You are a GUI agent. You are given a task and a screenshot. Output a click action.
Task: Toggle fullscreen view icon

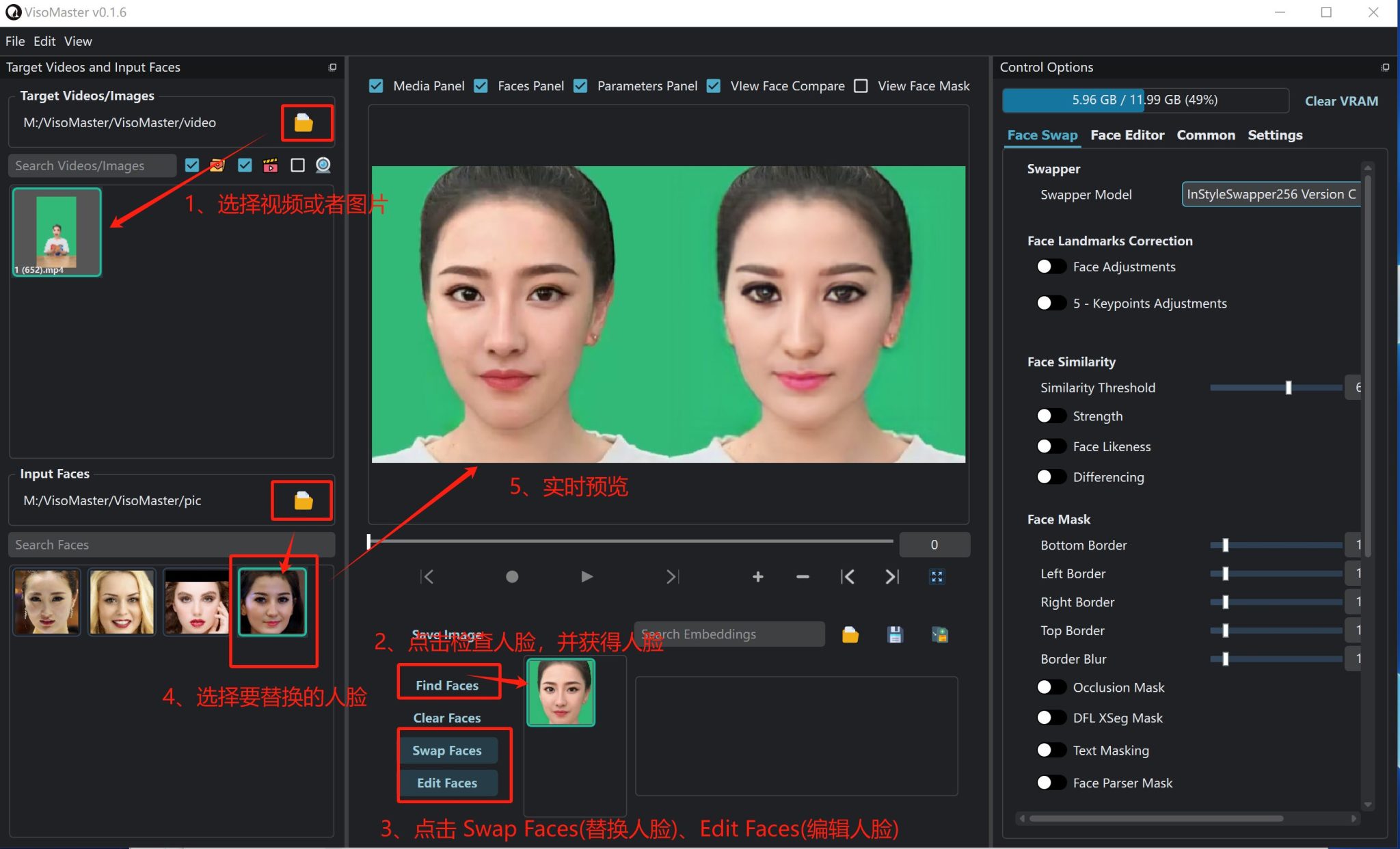tap(937, 577)
